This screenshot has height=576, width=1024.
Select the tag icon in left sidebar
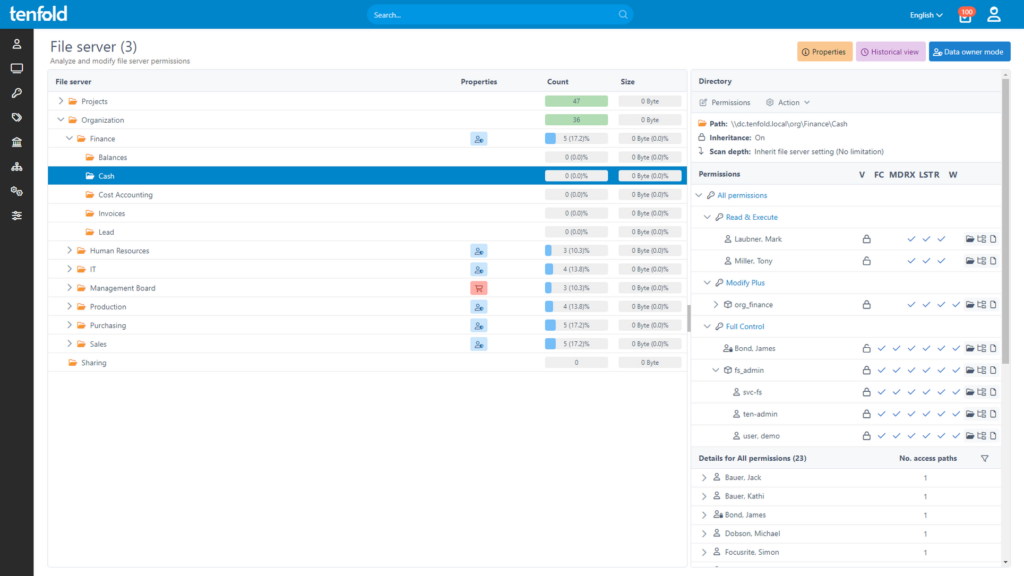17,117
